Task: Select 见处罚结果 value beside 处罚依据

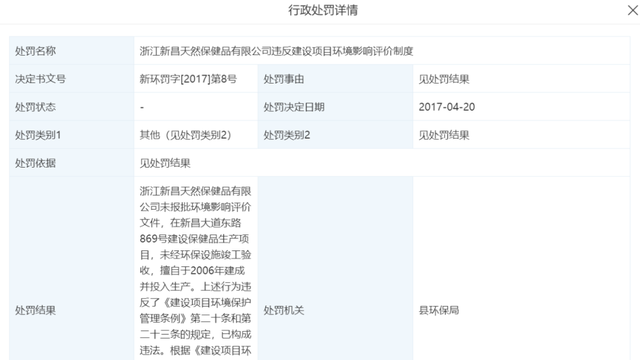Action: pos(165,163)
